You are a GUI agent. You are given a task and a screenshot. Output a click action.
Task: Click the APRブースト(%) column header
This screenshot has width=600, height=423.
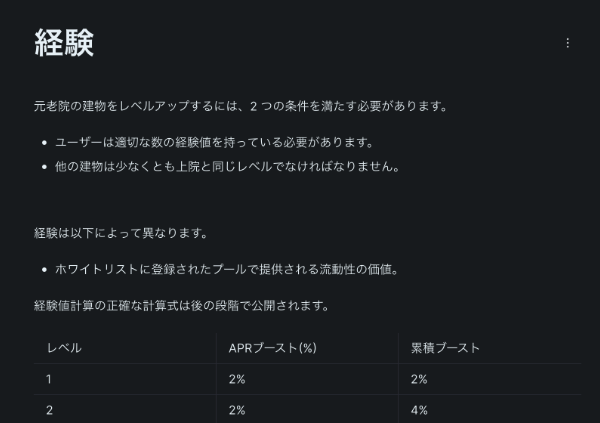tap(272, 348)
